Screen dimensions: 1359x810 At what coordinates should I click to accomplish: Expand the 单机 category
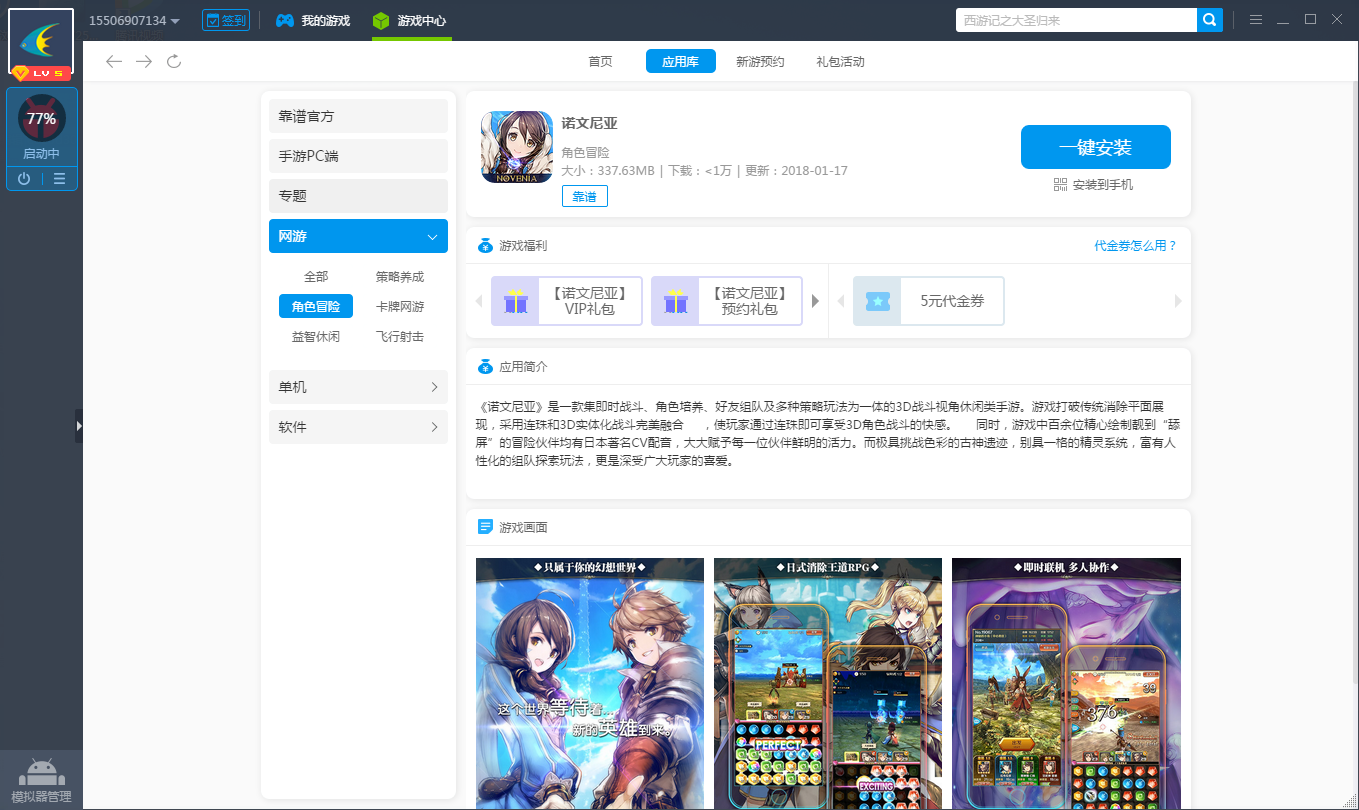(358, 387)
